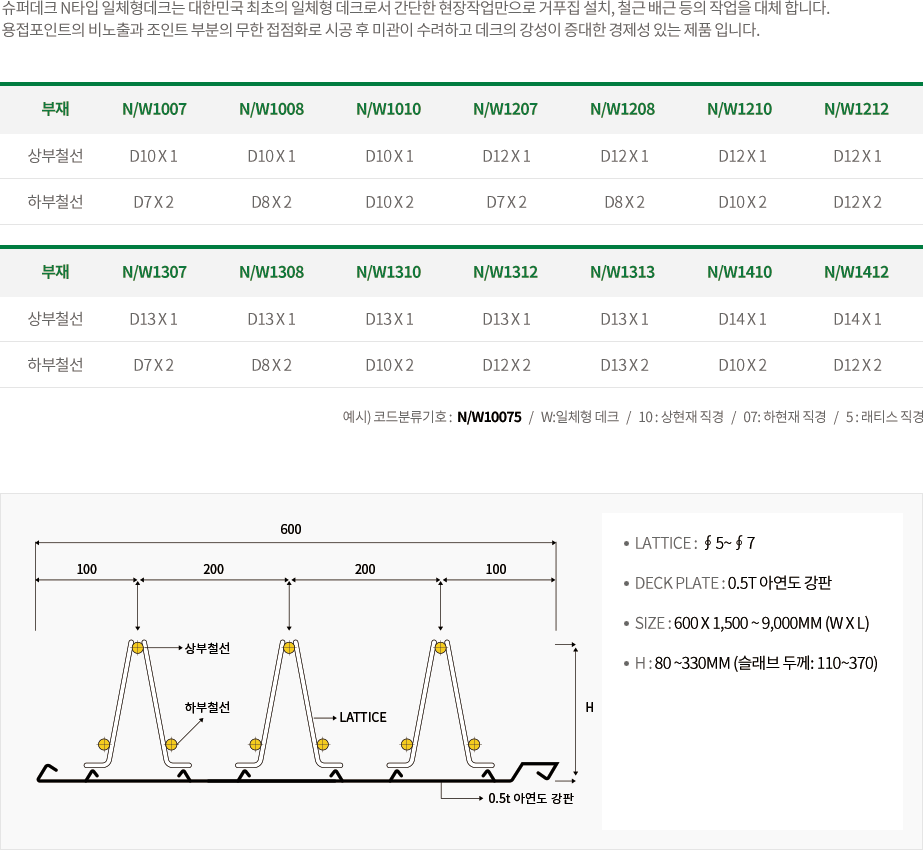This screenshot has height=850, width=923.
Task: Click the leftmost 100 dimension label
Action: tap(87, 569)
